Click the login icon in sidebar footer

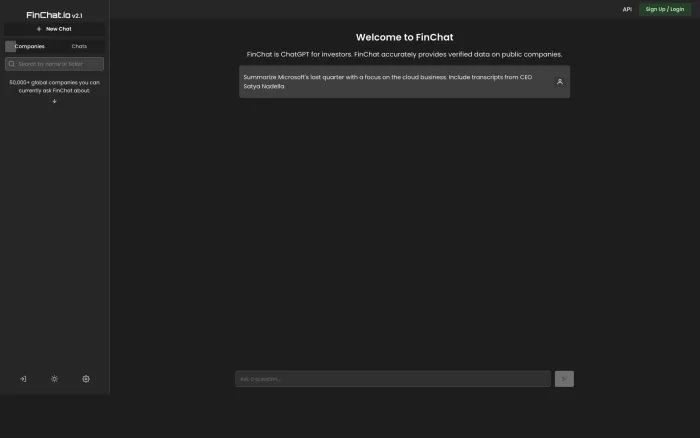tap(23, 379)
